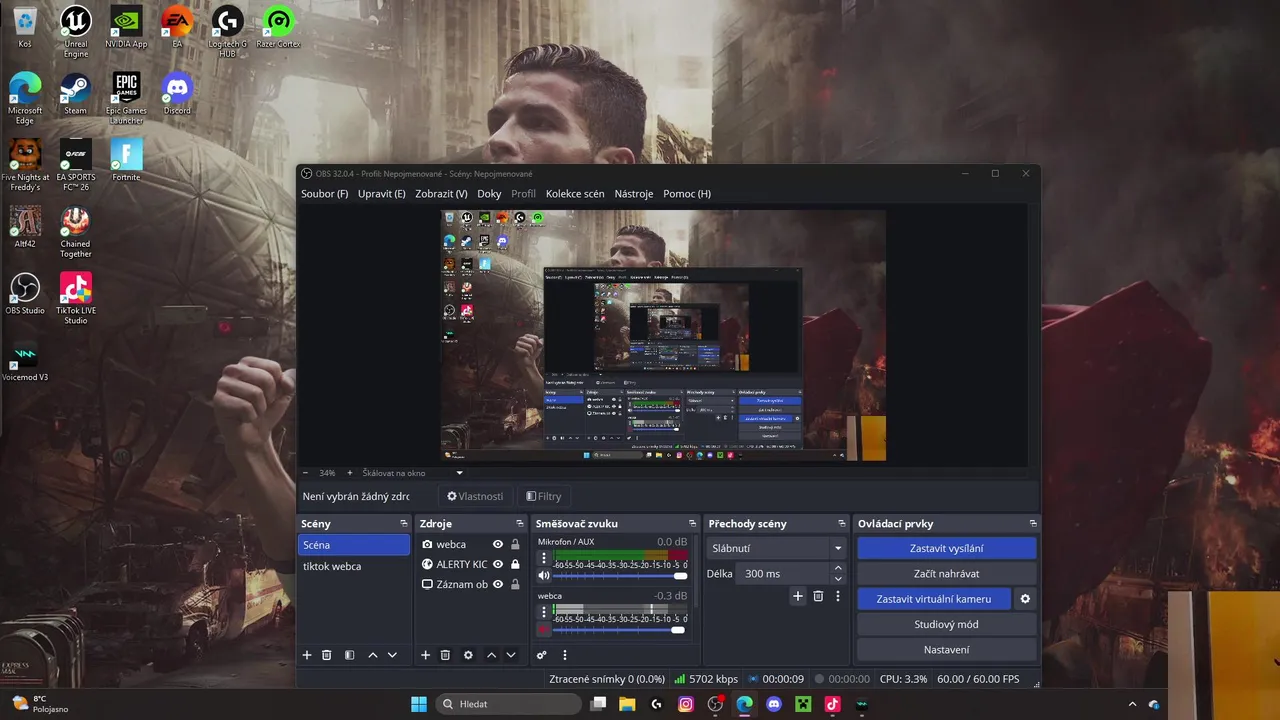Launch Unreal Engine desktop shortcut
Viewport: 1280px width, 720px height.
click(76, 32)
